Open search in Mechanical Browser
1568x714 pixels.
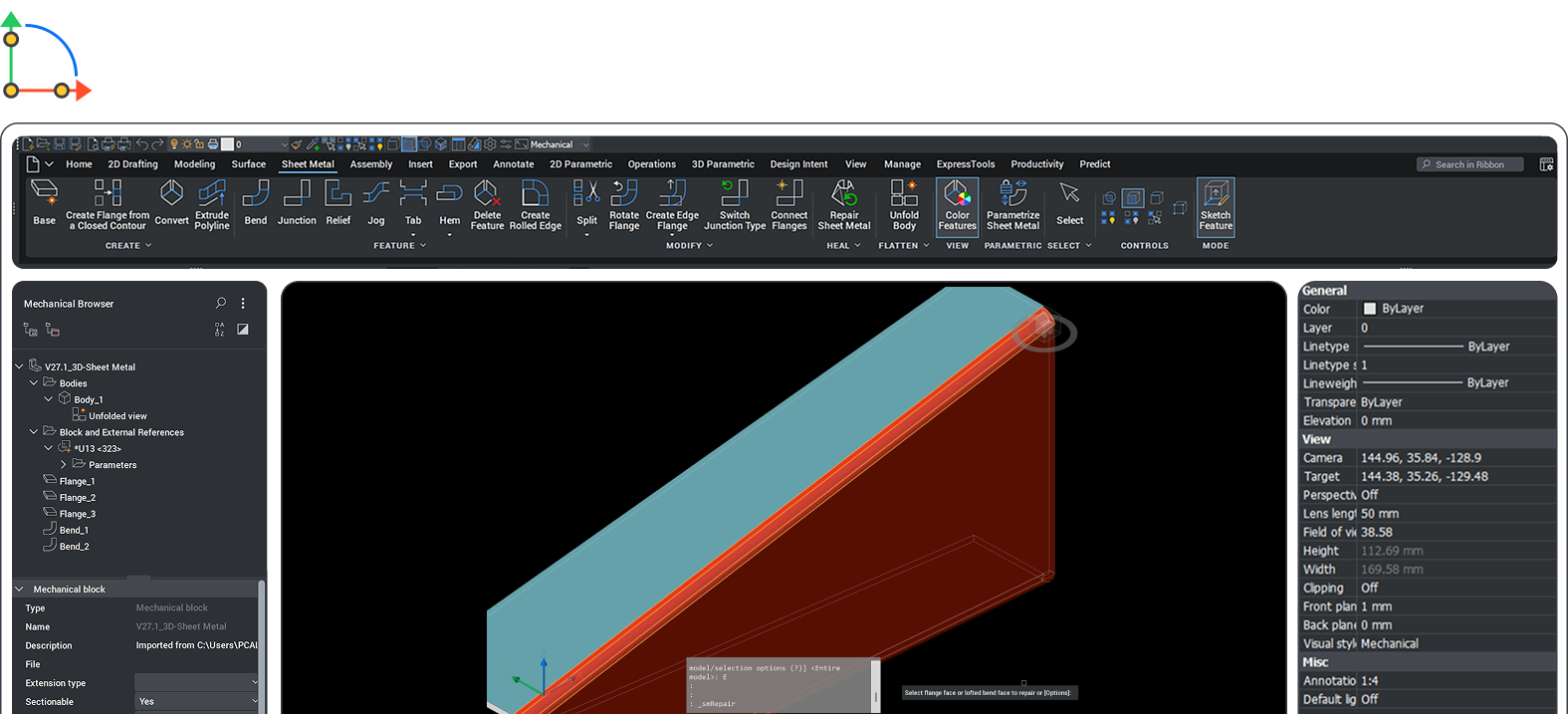(x=221, y=303)
